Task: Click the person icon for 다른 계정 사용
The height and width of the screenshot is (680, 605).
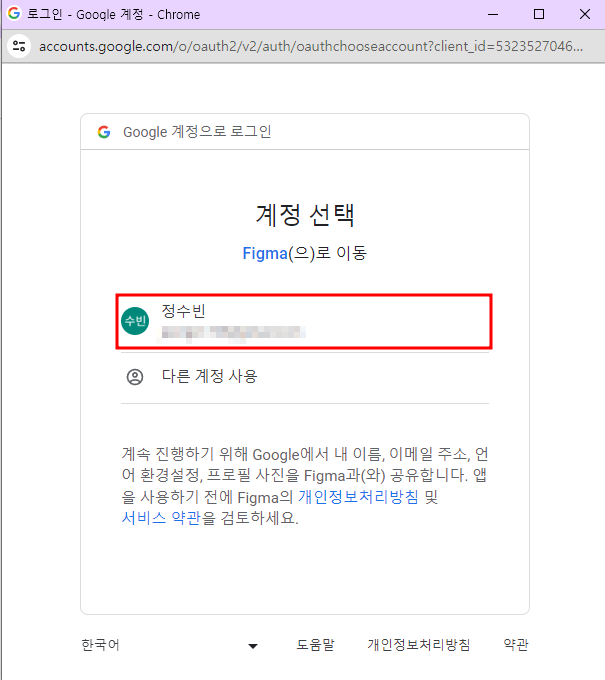Action: click(x=135, y=377)
